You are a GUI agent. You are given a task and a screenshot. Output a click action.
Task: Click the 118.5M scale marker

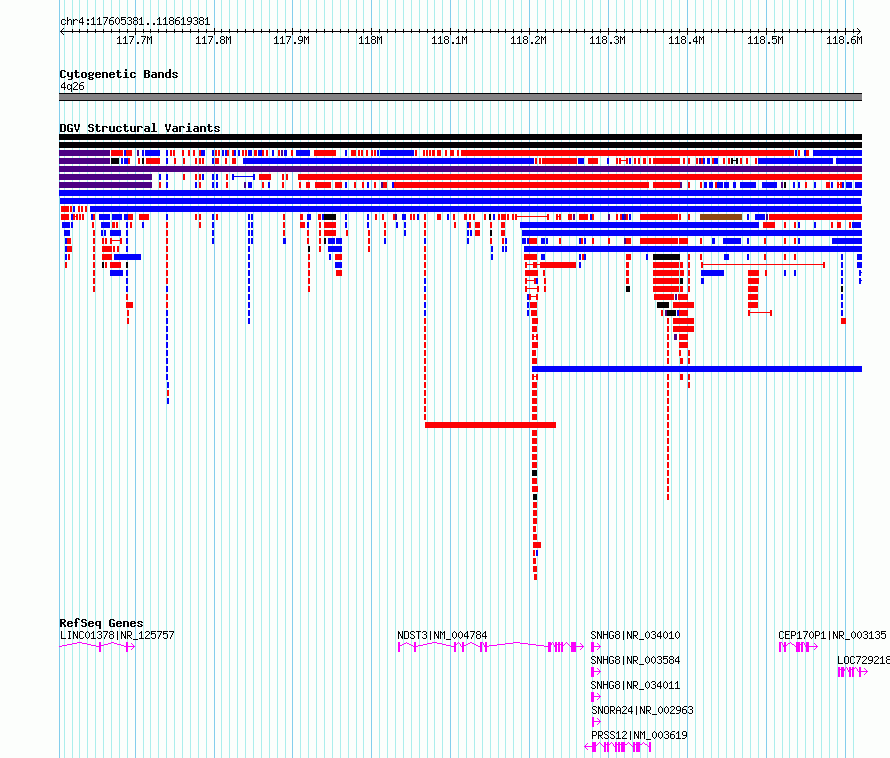click(x=765, y=40)
